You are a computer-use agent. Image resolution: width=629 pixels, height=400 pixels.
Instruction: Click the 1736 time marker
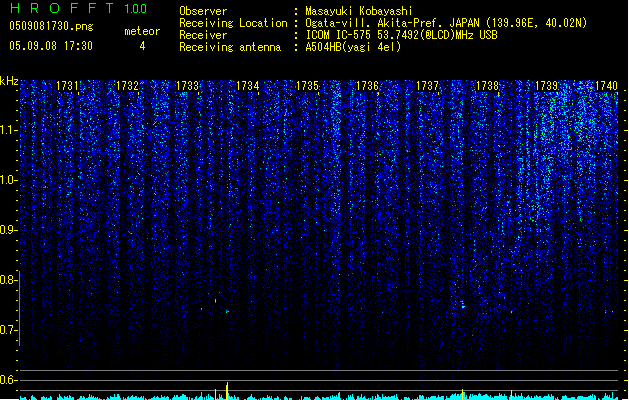367,86
